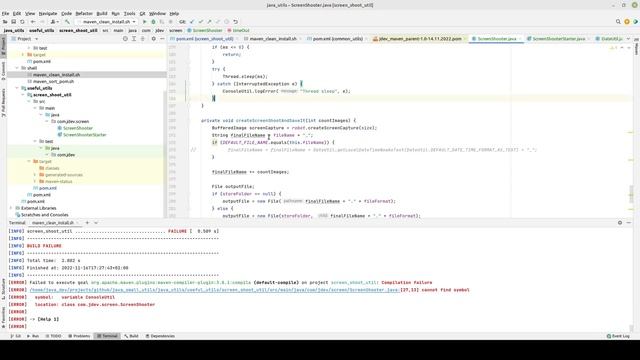Open the Navigate menu
Viewport: 640px width, 360px height.
coord(48,13)
